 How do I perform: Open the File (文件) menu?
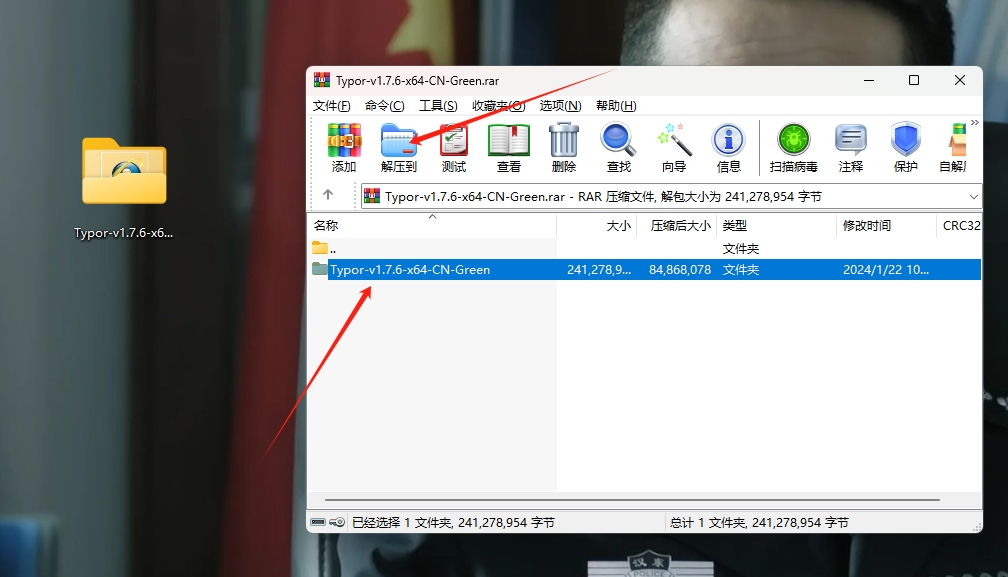(x=332, y=106)
